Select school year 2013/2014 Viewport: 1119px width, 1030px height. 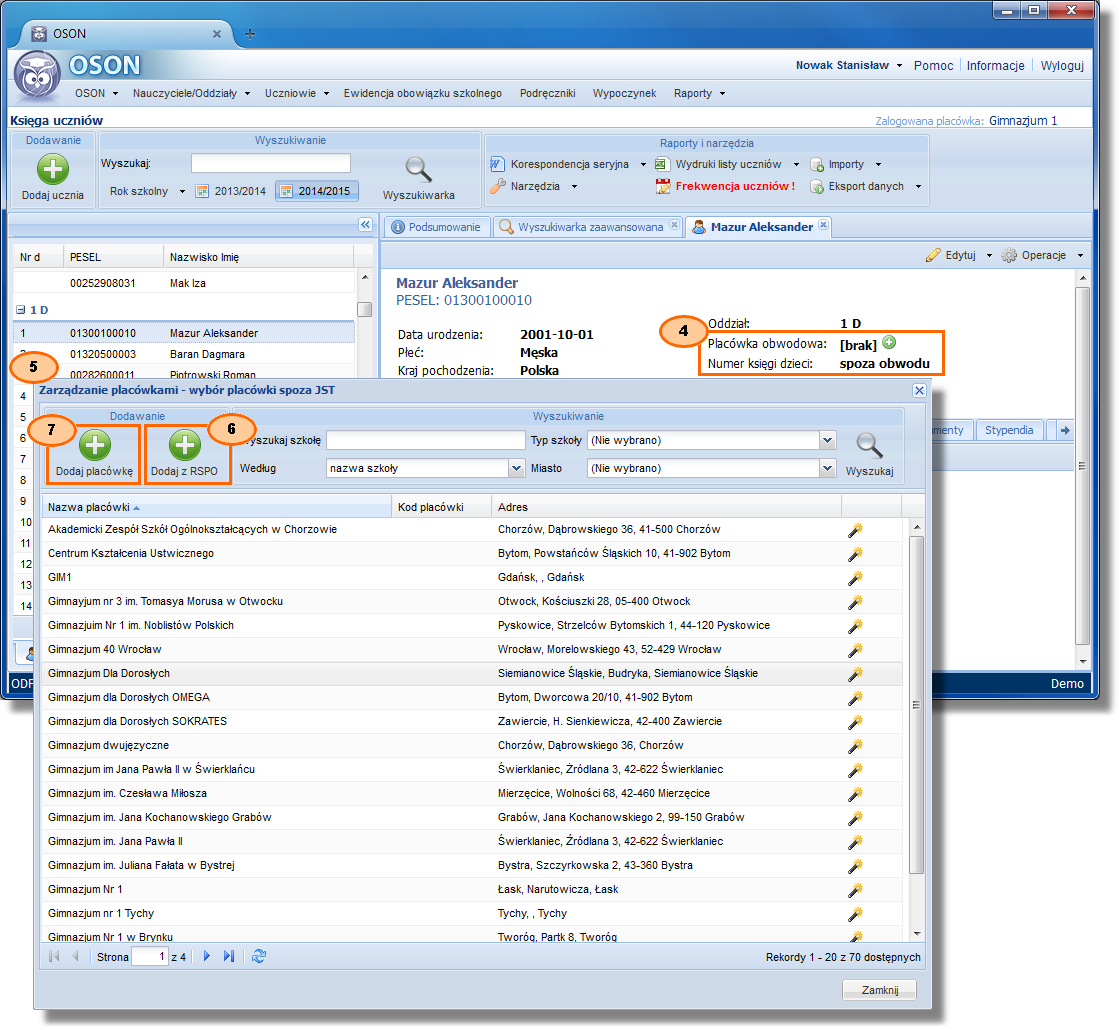click(231, 191)
